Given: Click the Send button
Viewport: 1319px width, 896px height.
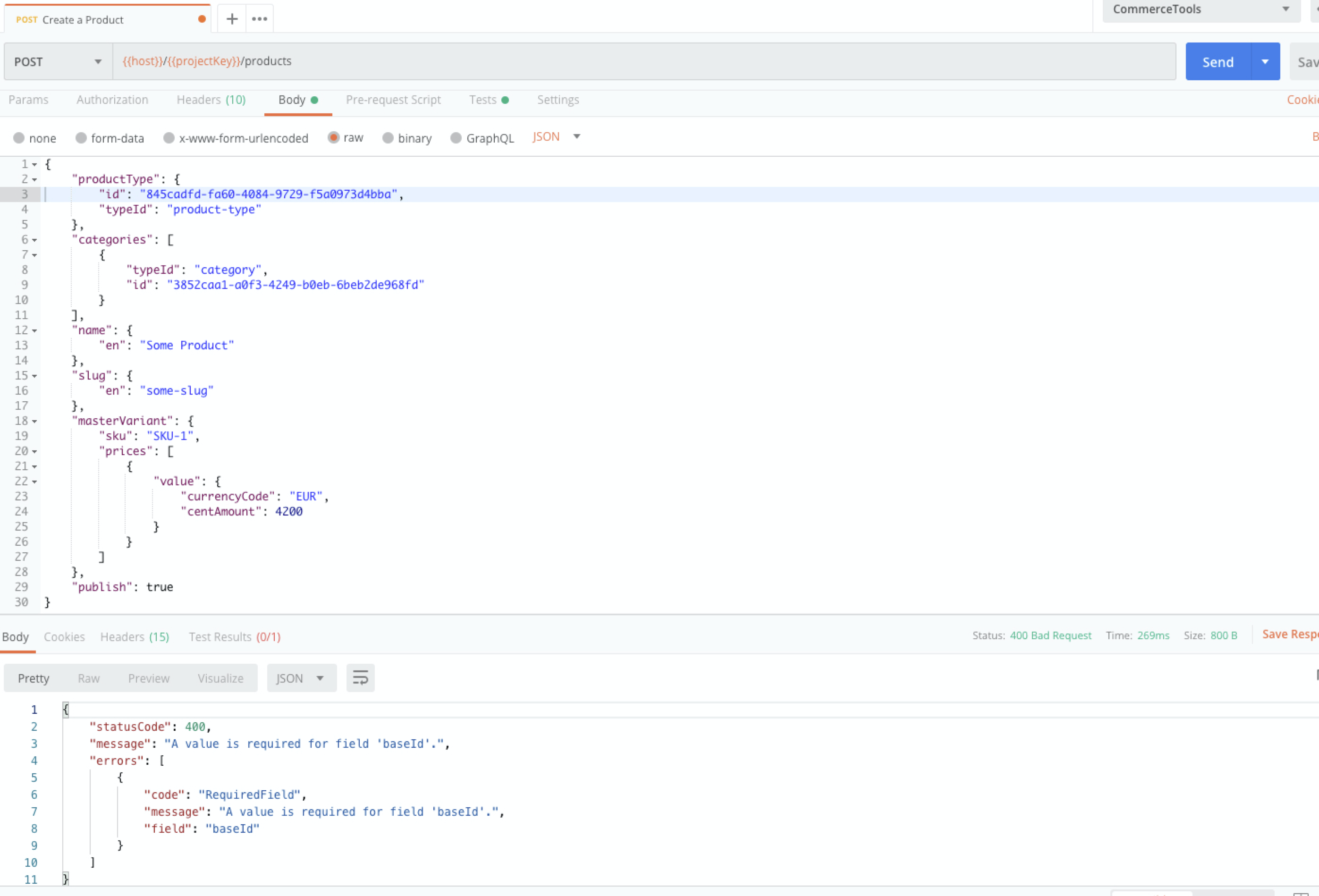Looking at the screenshot, I should click(1218, 61).
